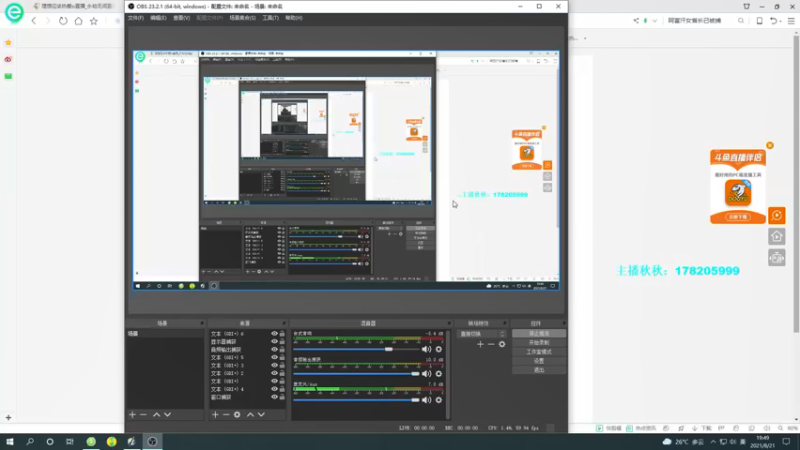The width and height of the screenshot is (800, 450).
Task: Click float icon on Scenes panel header
Action: (202, 323)
